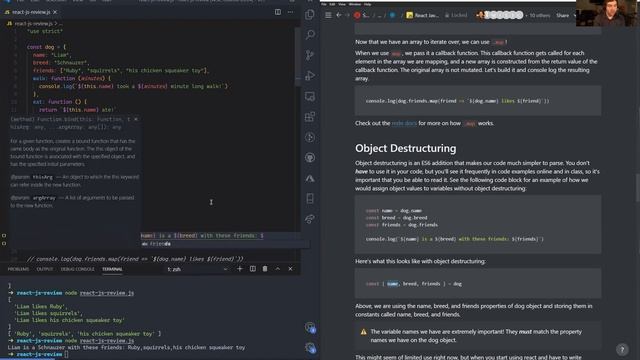This screenshot has width=640, height=360.
Task: Split the editor with the split icon
Action: [x=278, y=12]
